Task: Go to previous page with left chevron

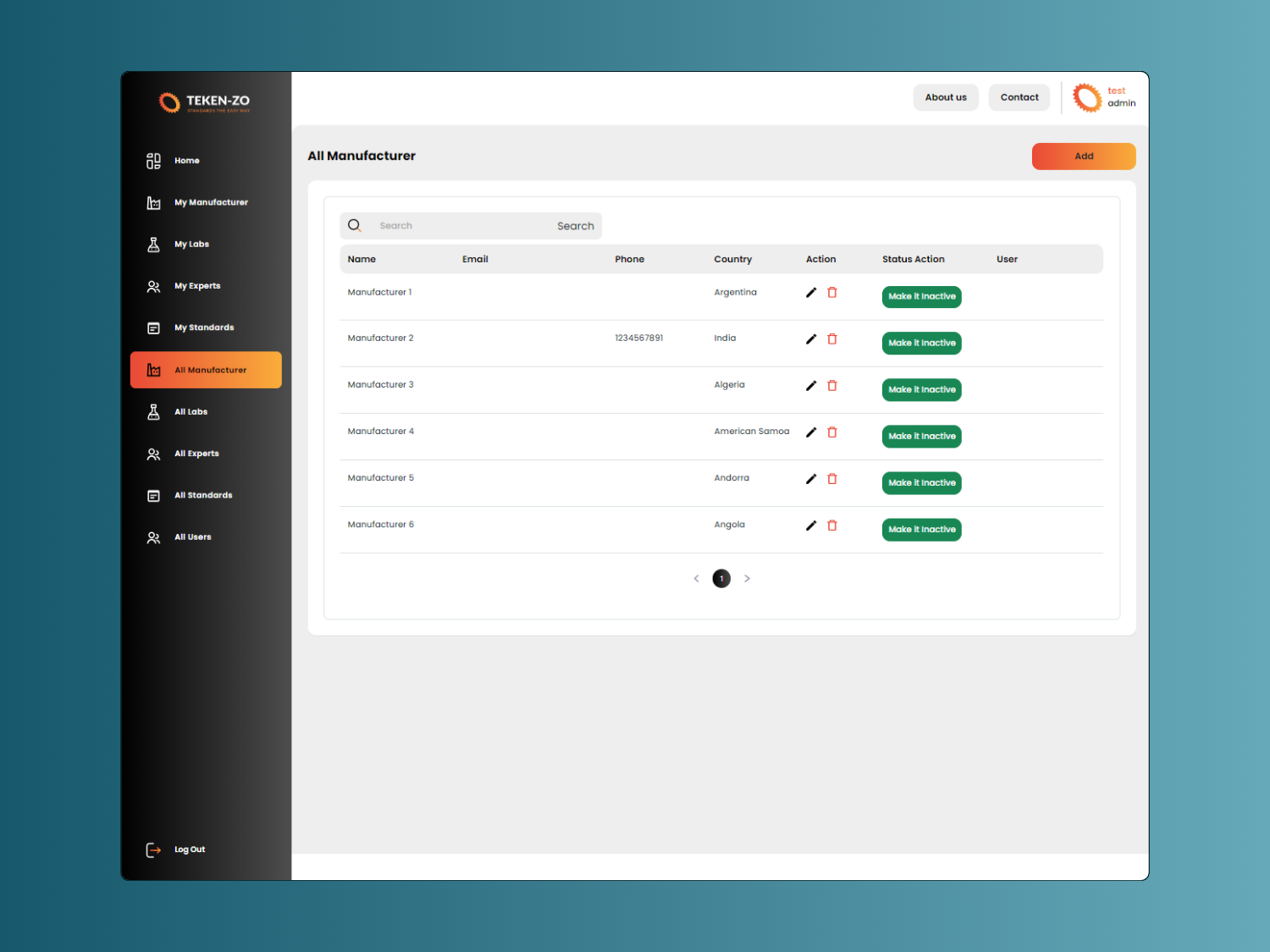Action: [x=696, y=579]
